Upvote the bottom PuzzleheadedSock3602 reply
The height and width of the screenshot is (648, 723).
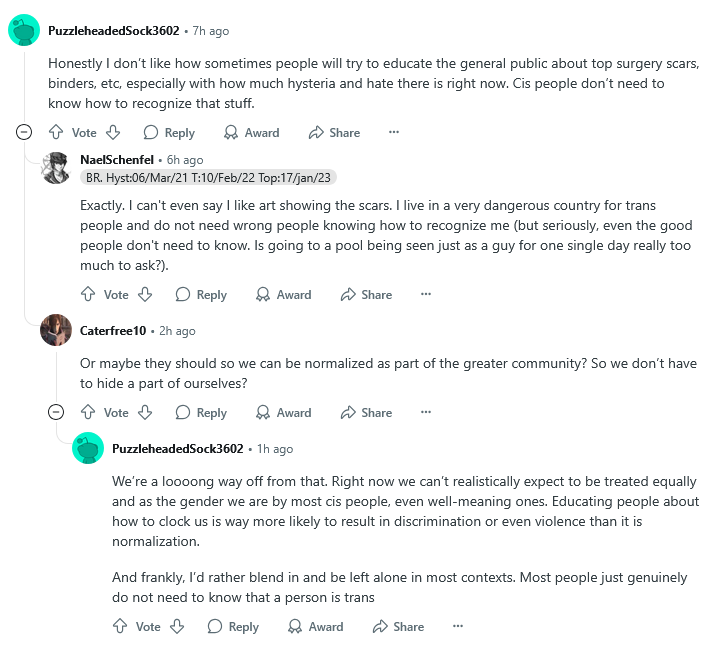tap(120, 626)
